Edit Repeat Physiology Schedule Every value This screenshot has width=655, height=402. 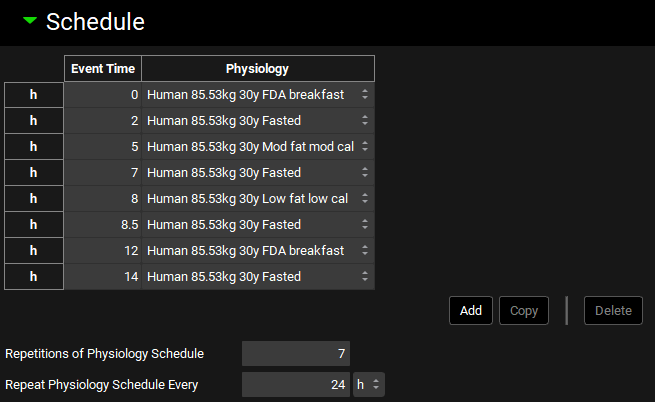click(x=296, y=384)
